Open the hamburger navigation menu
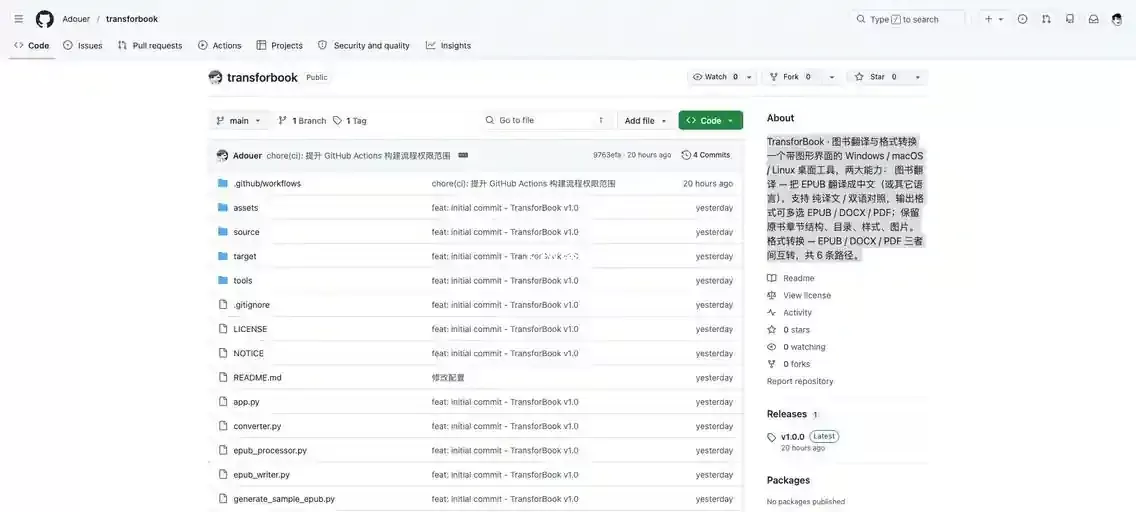The height and width of the screenshot is (512, 1136). pyautogui.click(x=19, y=19)
